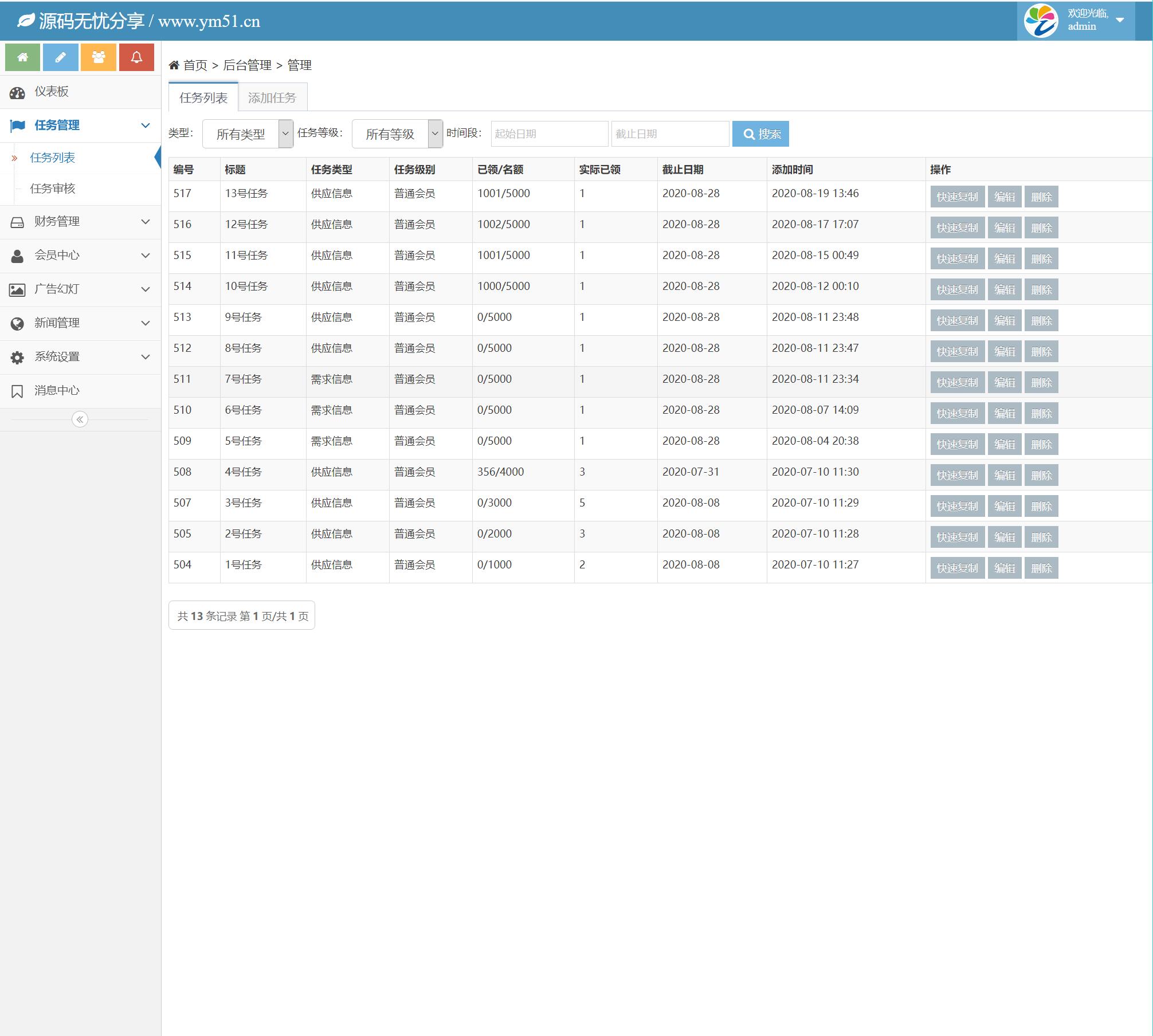The width and height of the screenshot is (1153, 1036).
Task: Open the 消息中心 bookmark item
Action: (x=56, y=391)
